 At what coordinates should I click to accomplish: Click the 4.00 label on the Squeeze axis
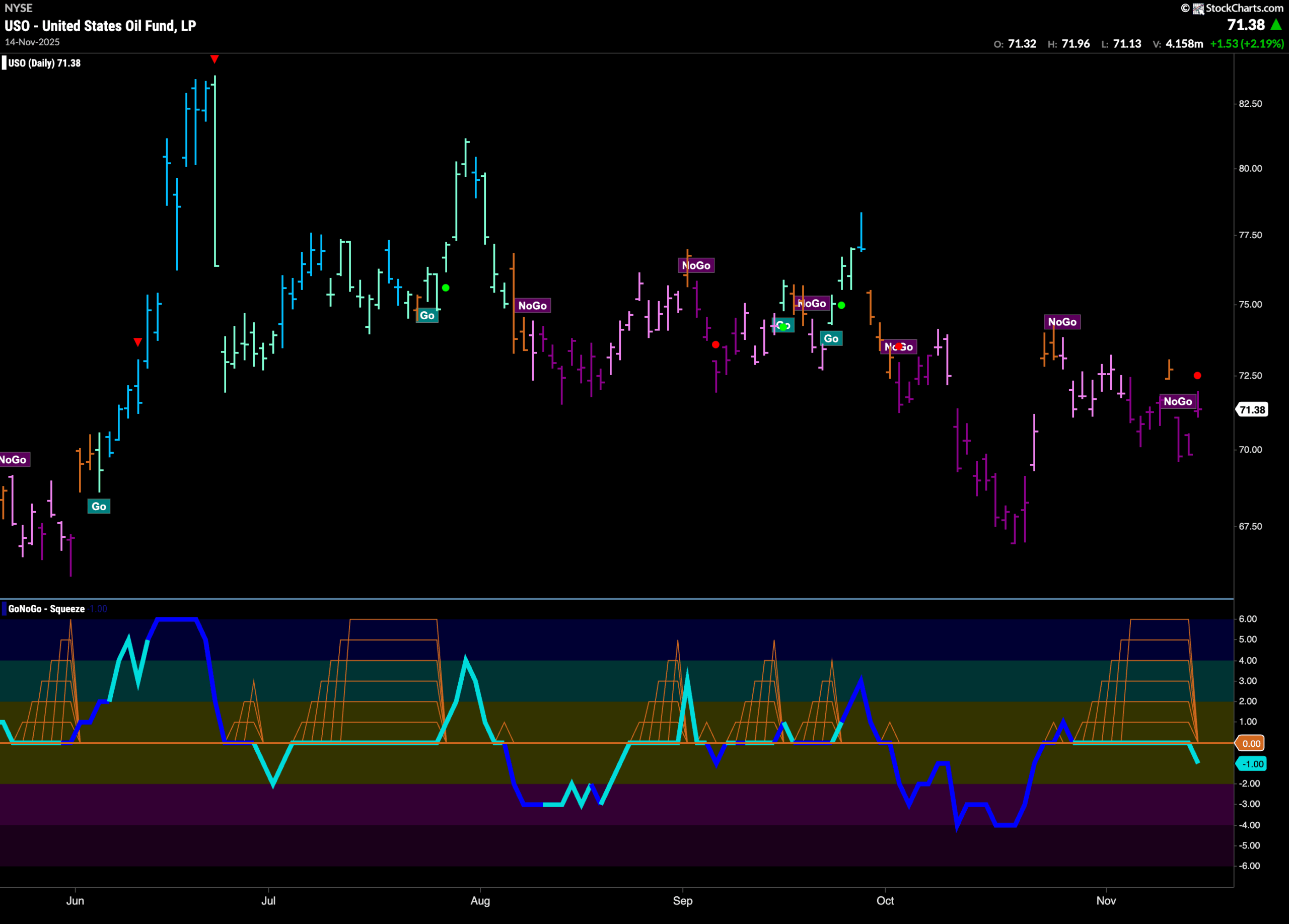pos(1248,660)
